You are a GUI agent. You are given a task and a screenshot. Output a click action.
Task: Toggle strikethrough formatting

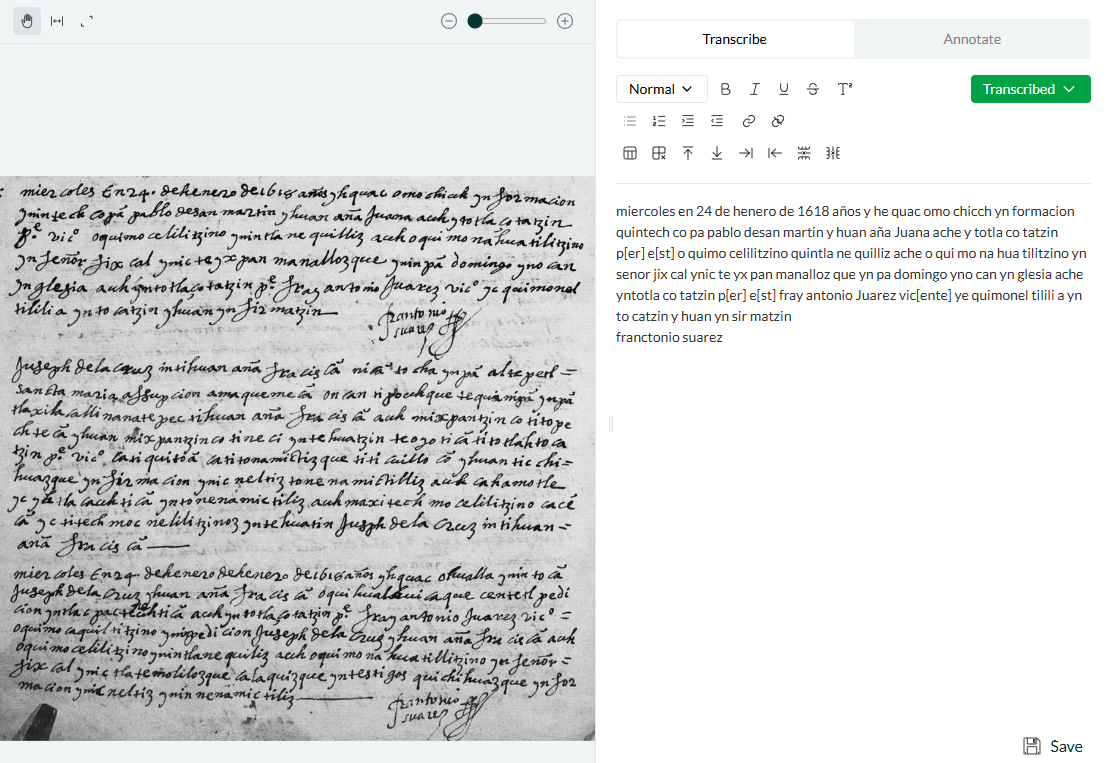coord(813,89)
